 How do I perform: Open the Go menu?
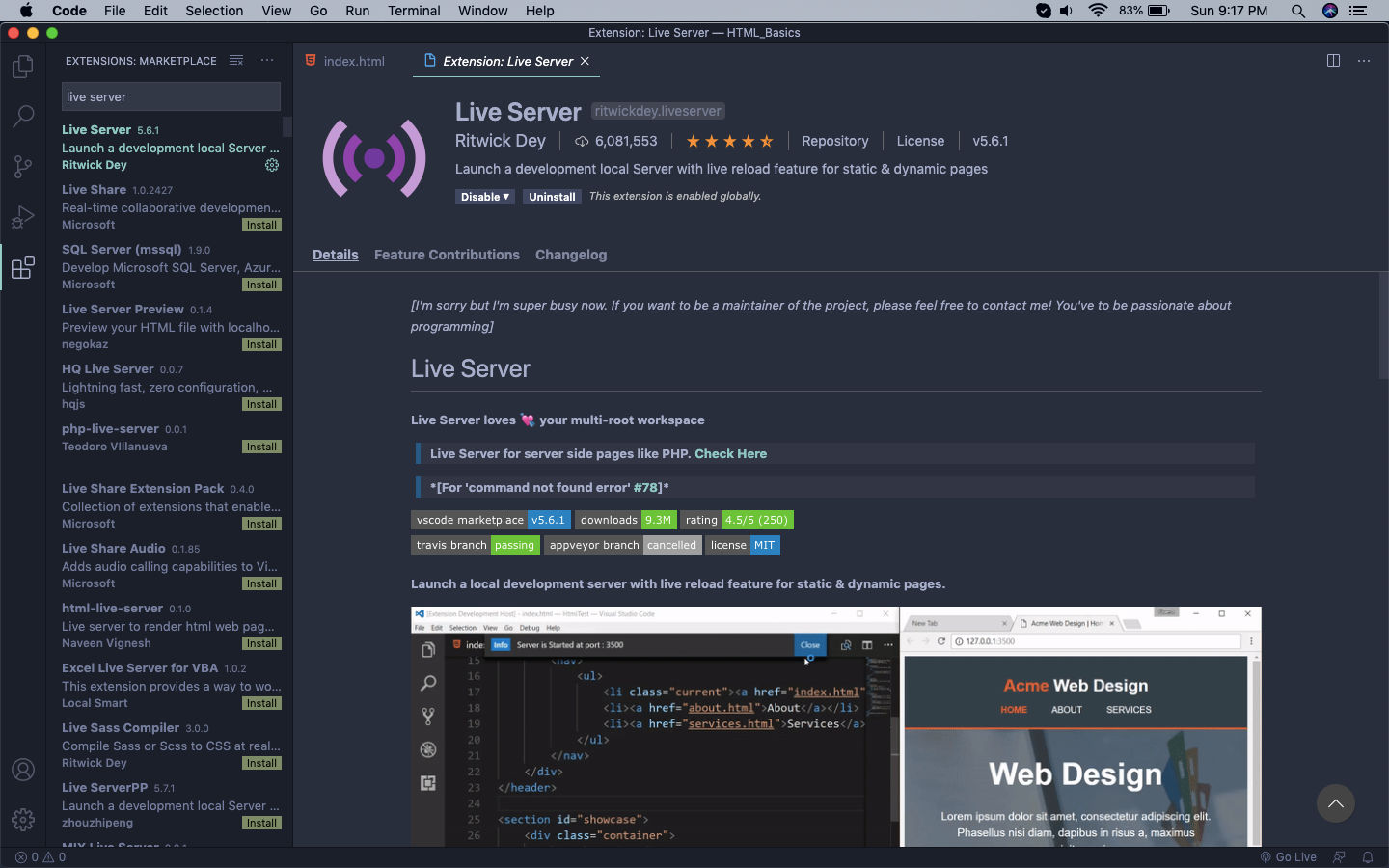[318, 11]
